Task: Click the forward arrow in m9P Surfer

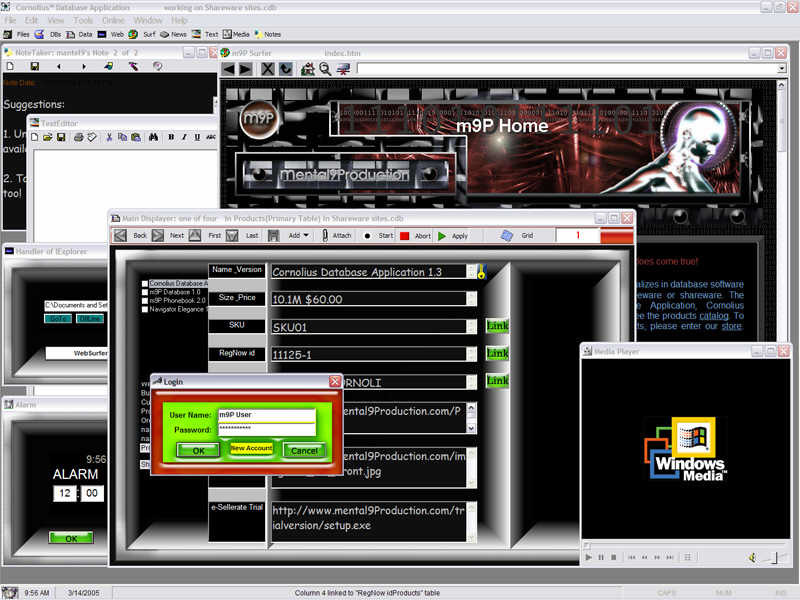Action: click(245, 69)
